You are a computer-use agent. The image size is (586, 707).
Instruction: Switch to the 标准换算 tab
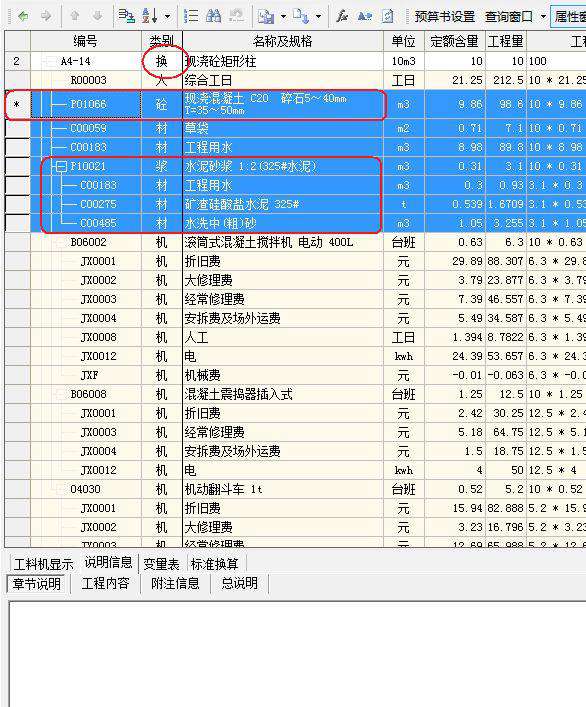(215, 564)
